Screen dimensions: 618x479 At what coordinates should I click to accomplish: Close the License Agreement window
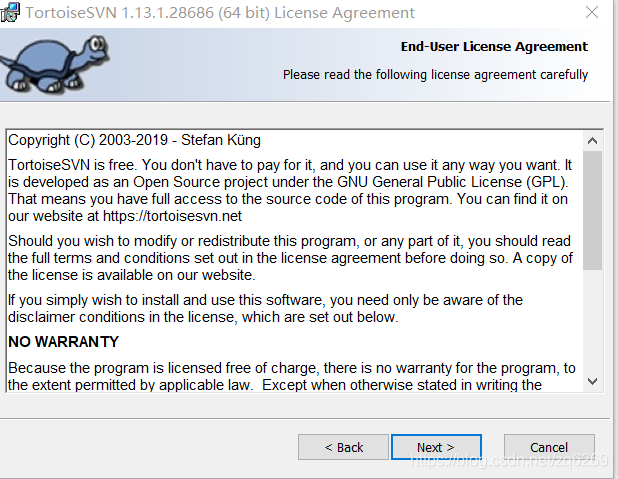[x=592, y=12]
